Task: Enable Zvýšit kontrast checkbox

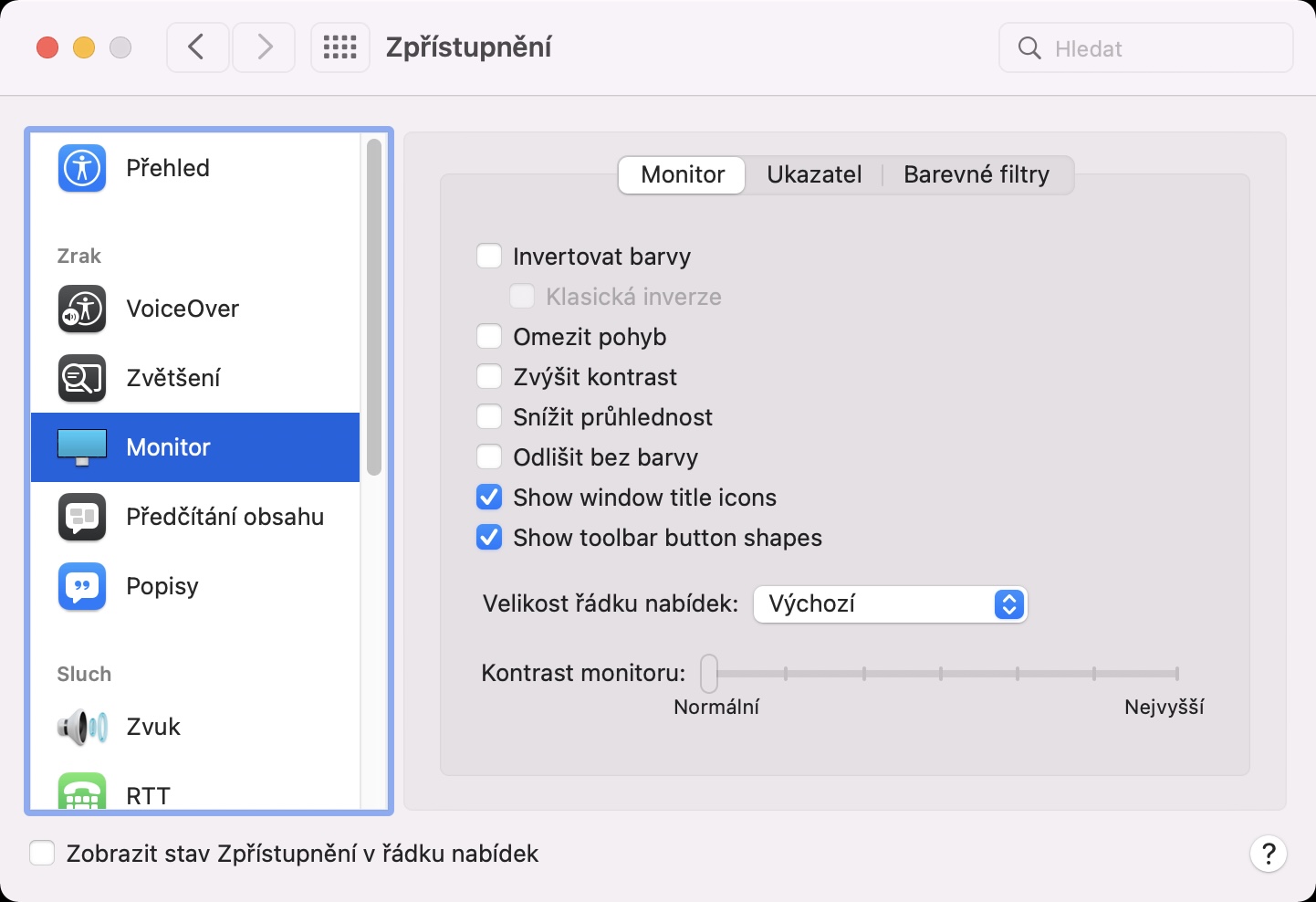Action: (489, 377)
